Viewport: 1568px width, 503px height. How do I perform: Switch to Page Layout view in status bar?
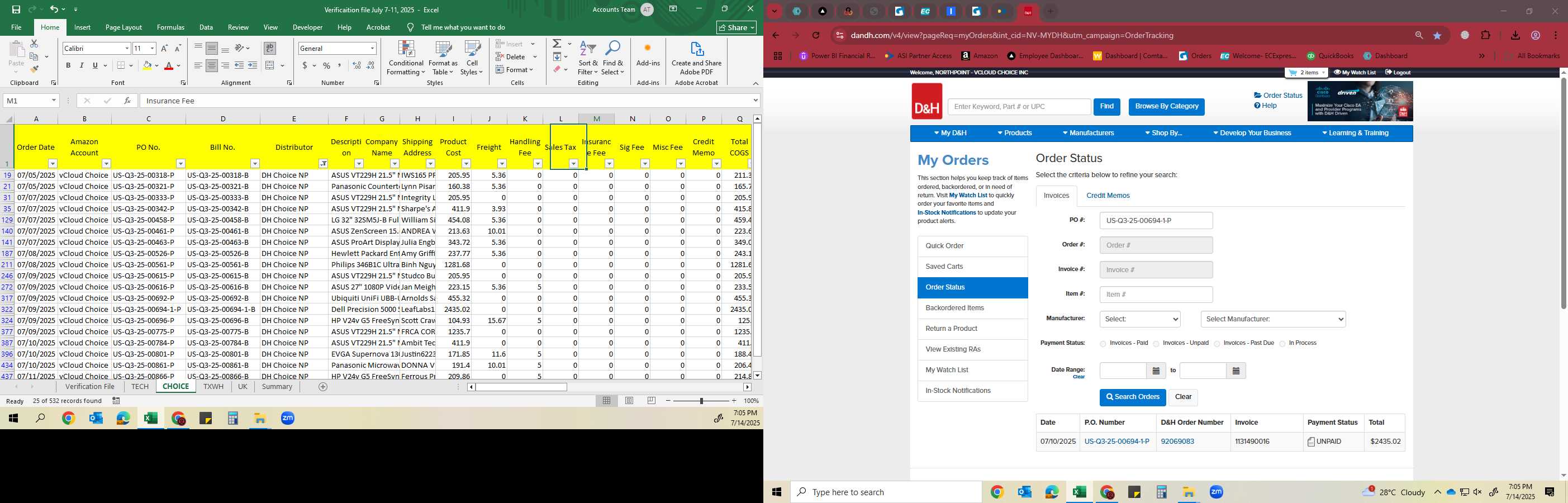(629, 401)
